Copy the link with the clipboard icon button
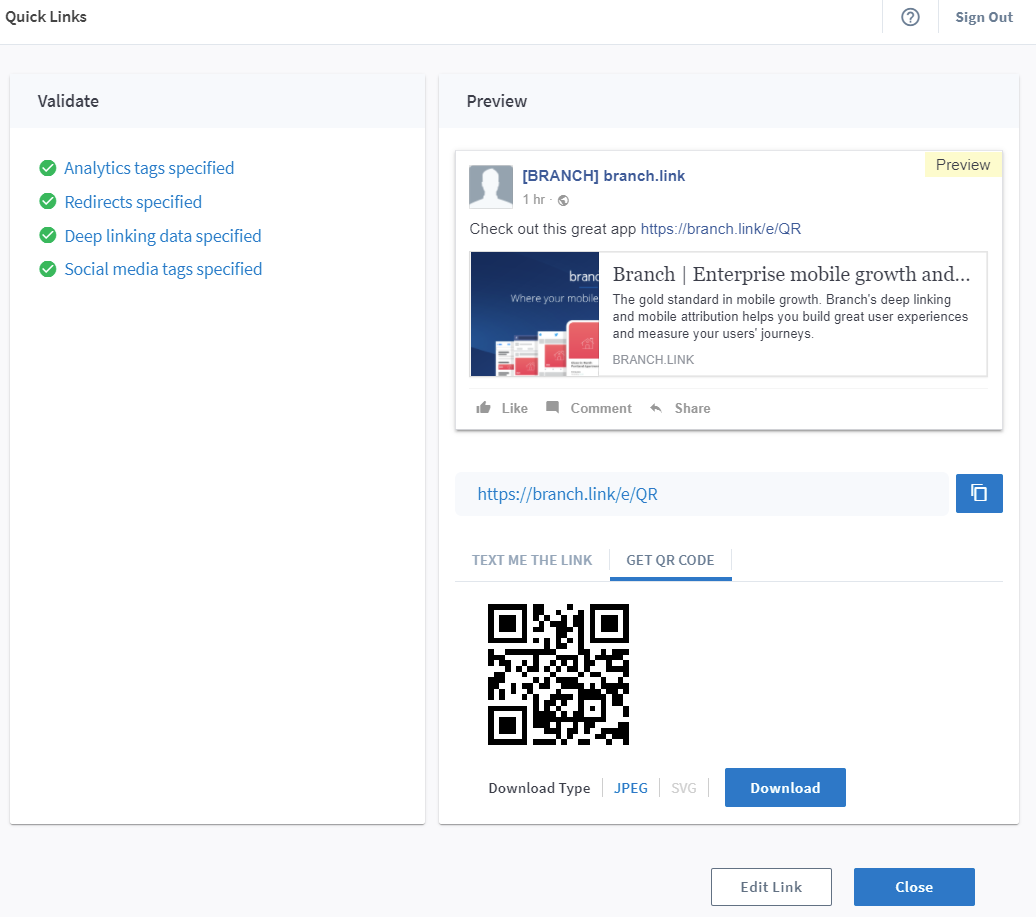The image size is (1036, 917). pyautogui.click(x=979, y=493)
